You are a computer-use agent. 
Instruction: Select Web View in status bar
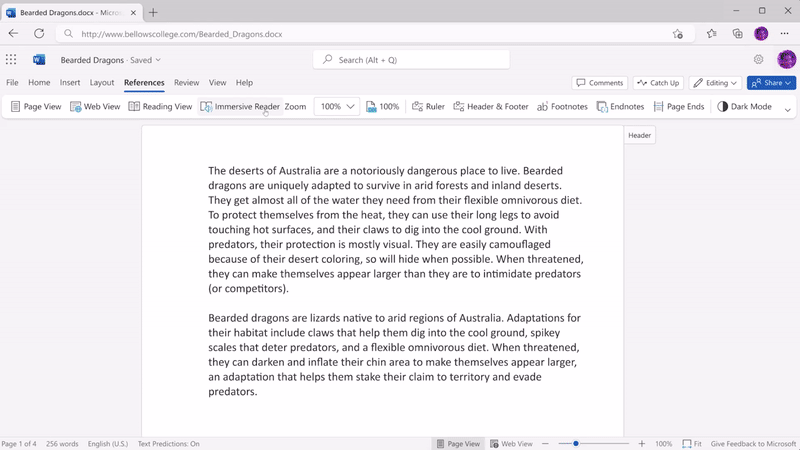click(x=511, y=444)
